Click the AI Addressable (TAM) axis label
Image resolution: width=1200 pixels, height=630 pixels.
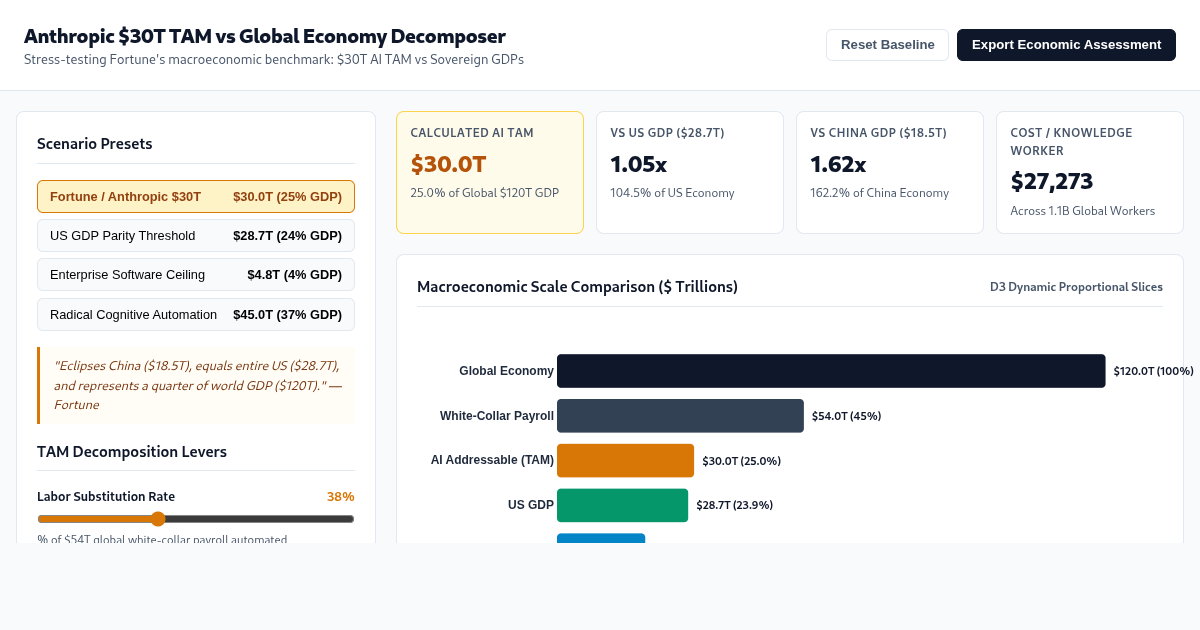tap(492, 461)
